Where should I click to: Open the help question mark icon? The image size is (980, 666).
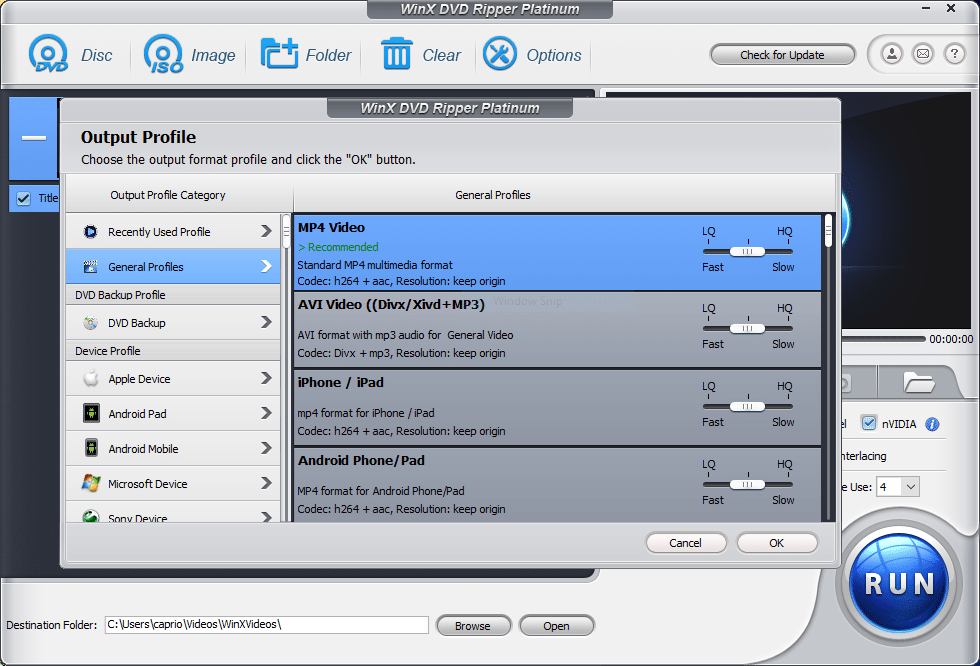point(954,54)
